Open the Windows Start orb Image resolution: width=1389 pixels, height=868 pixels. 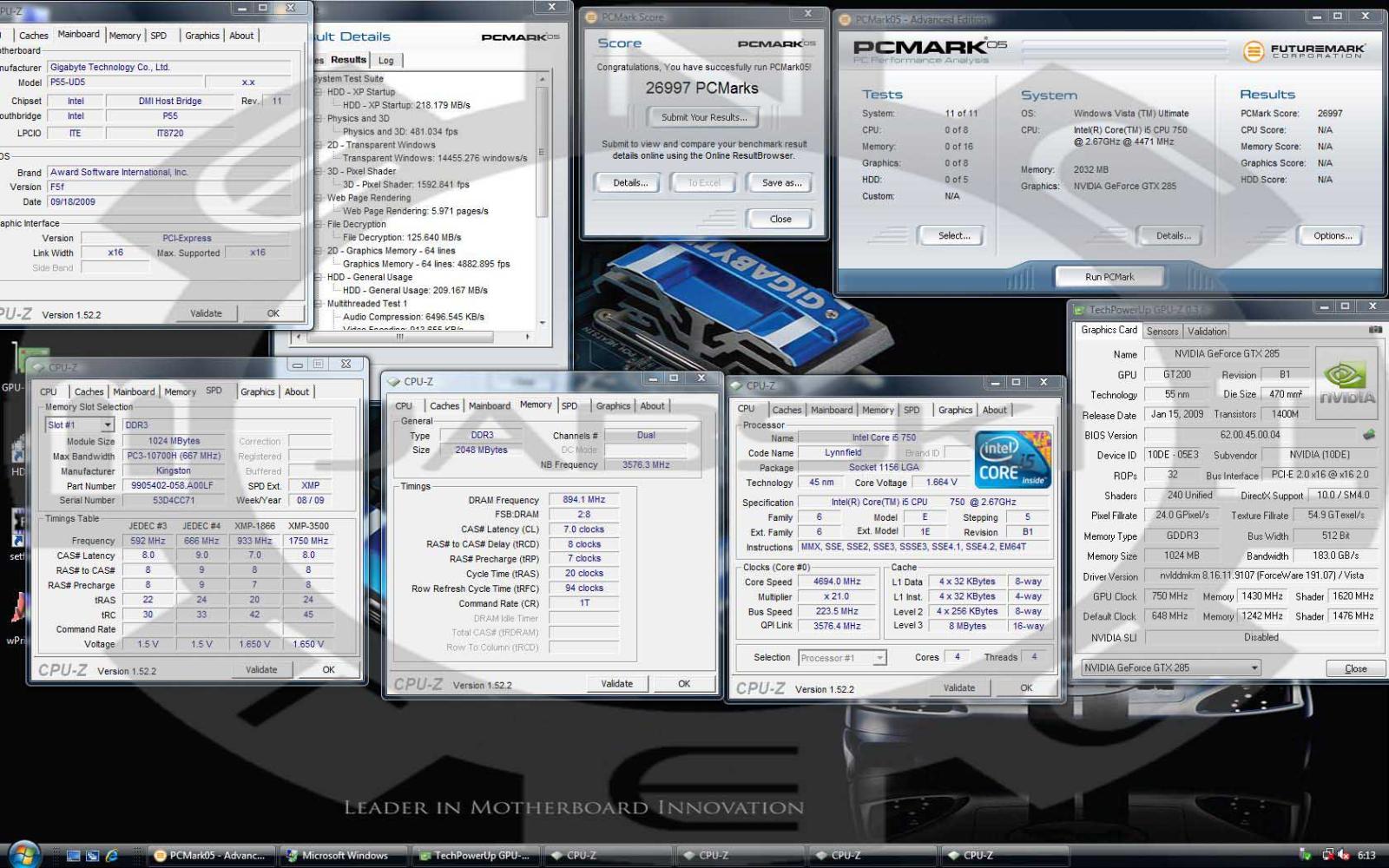point(23,855)
